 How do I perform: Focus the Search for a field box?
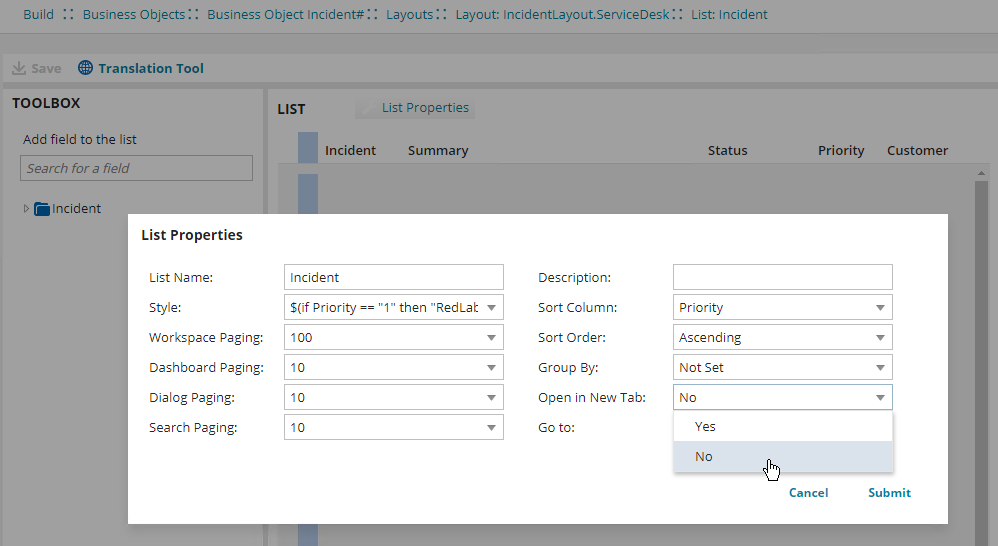tap(136, 168)
